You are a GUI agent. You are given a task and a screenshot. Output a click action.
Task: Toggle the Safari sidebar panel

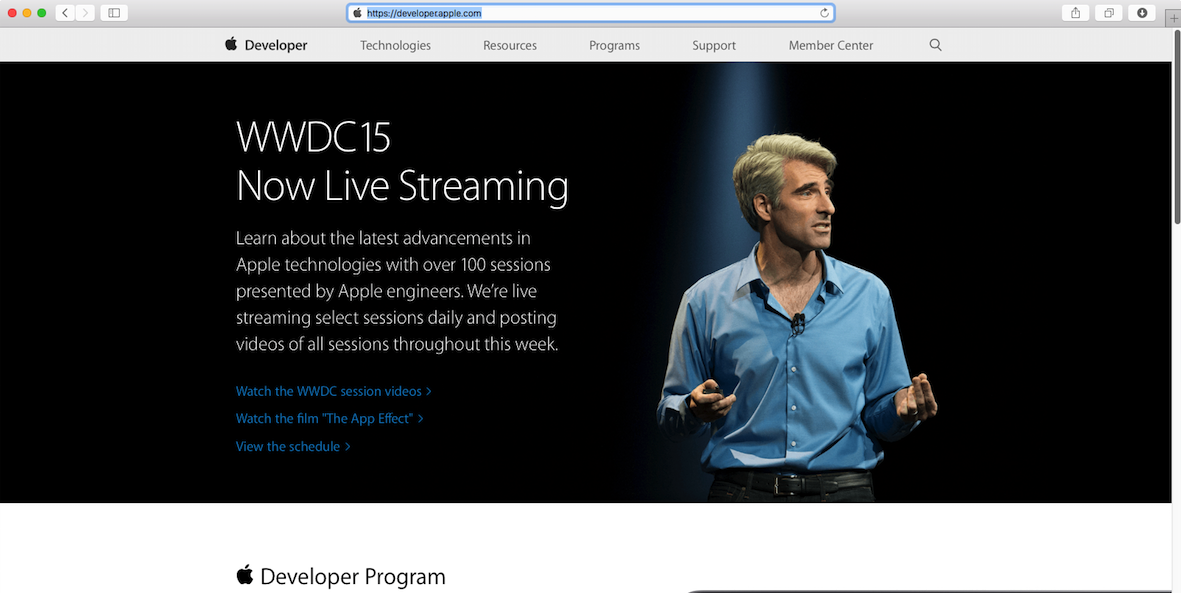coord(114,13)
